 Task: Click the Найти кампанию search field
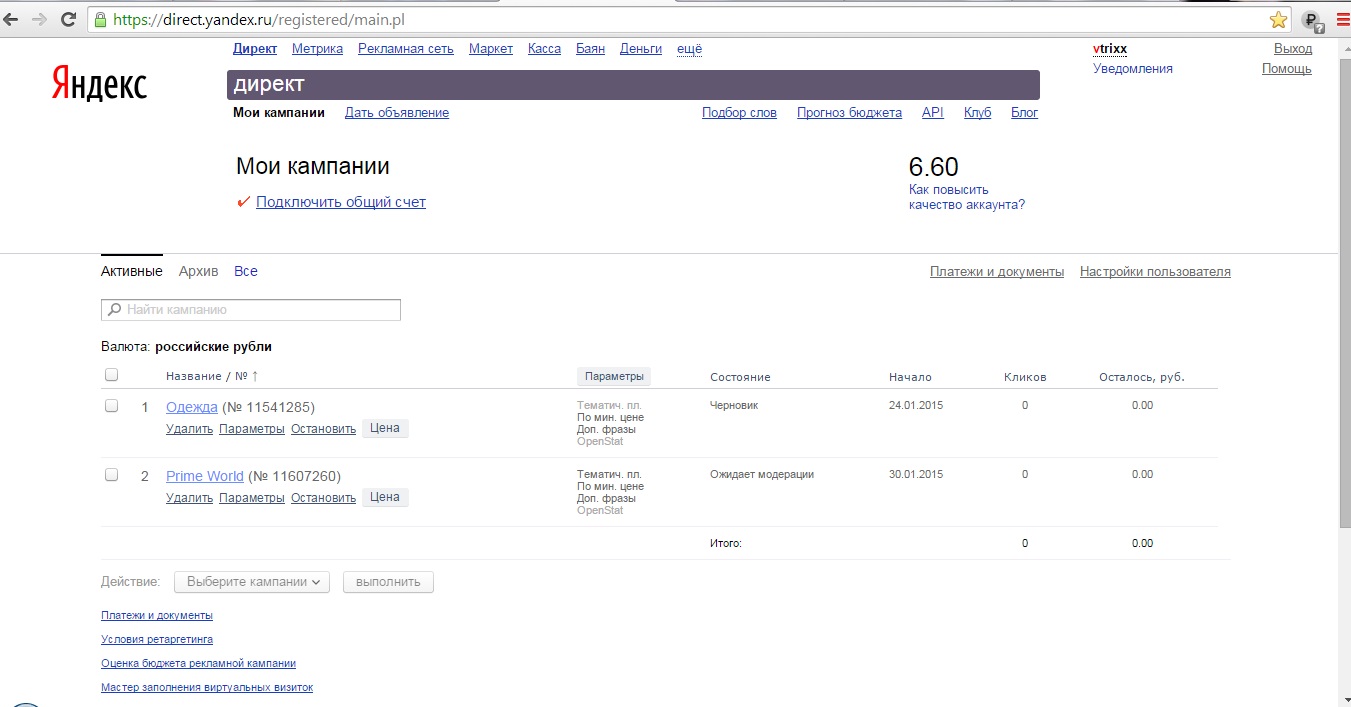coord(251,310)
